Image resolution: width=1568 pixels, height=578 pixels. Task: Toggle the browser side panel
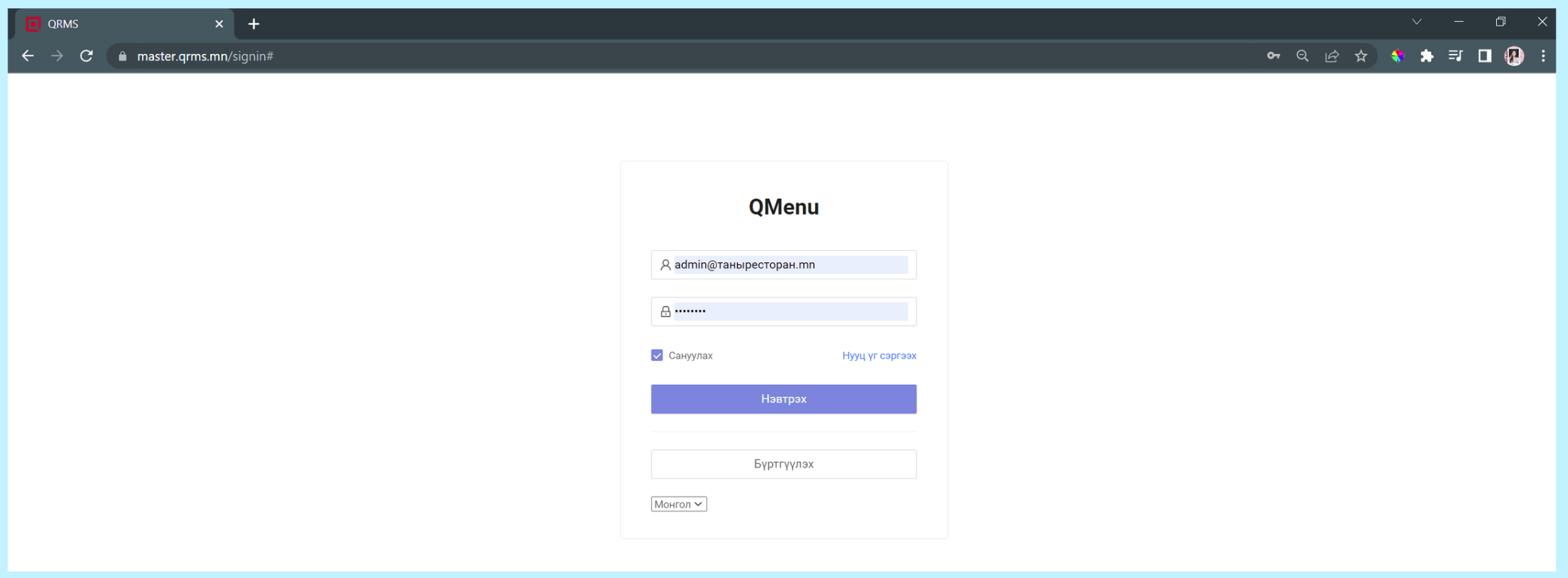click(x=1485, y=56)
